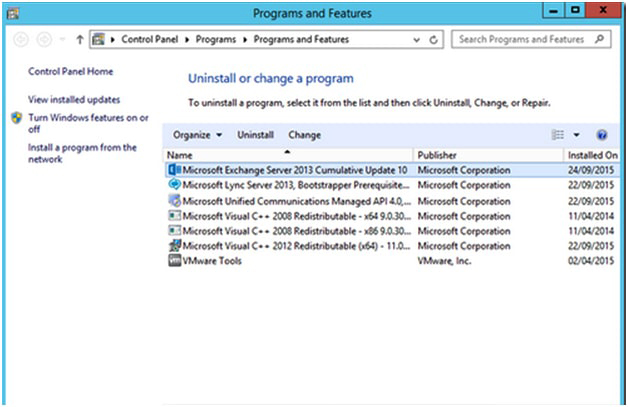Click the window system icon in title bar

pyautogui.click(x=12, y=14)
